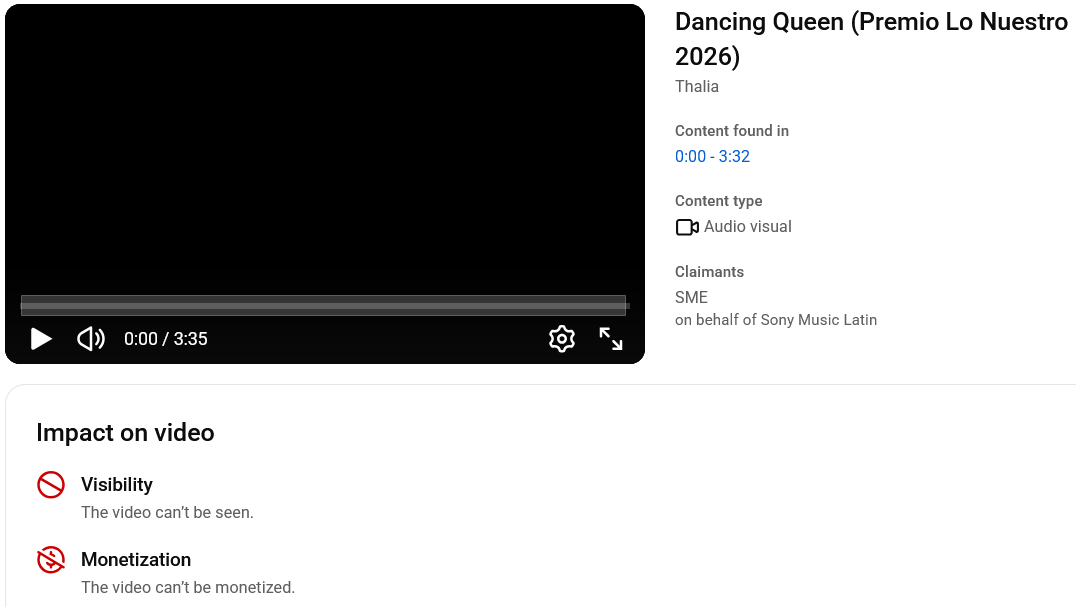Screen dimensions: 1076x607
Task: Click the 'Impact on video' heading
Action: 125,432
